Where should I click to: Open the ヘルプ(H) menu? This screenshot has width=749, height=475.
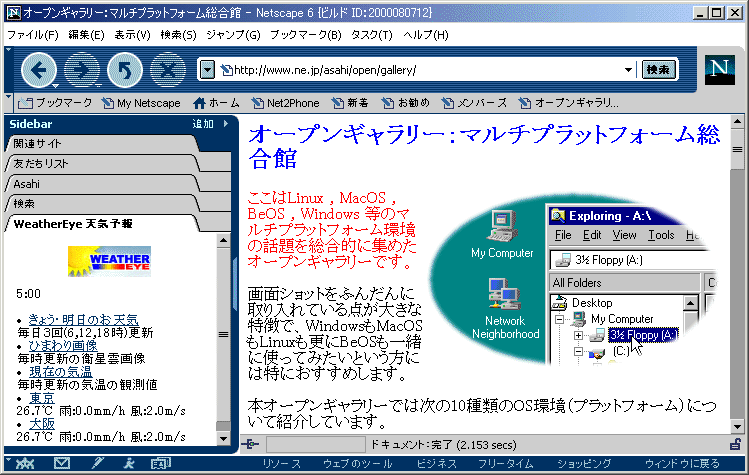click(426, 35)
